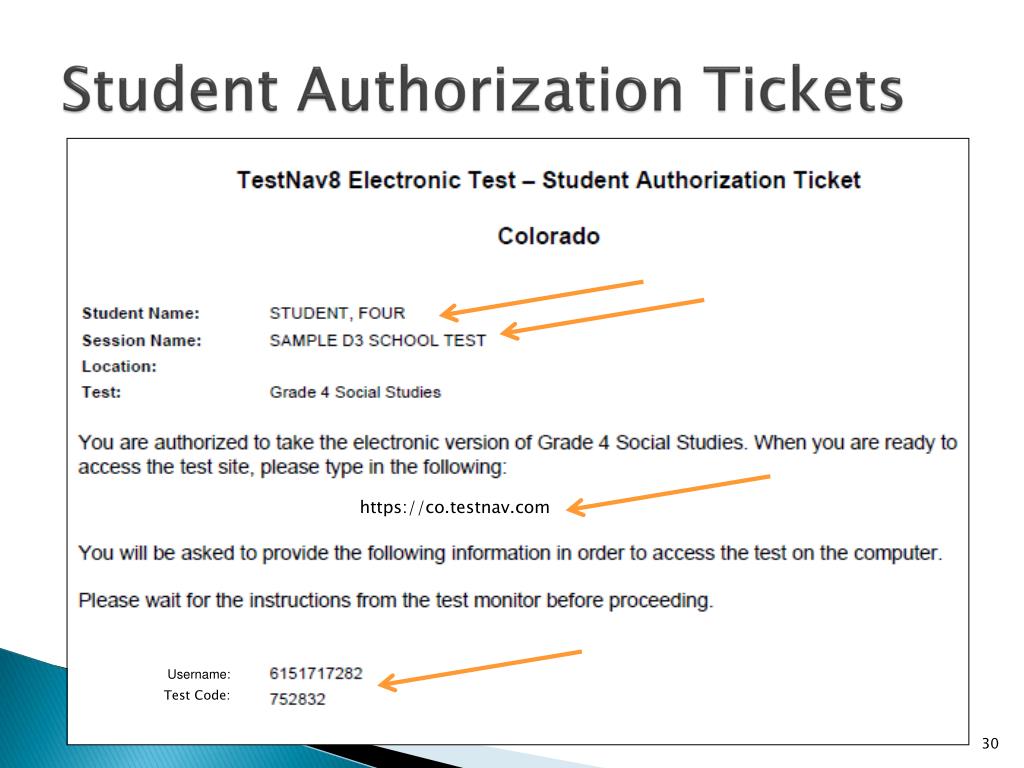Click the orange arrow pointing at session name

[602, 318]
